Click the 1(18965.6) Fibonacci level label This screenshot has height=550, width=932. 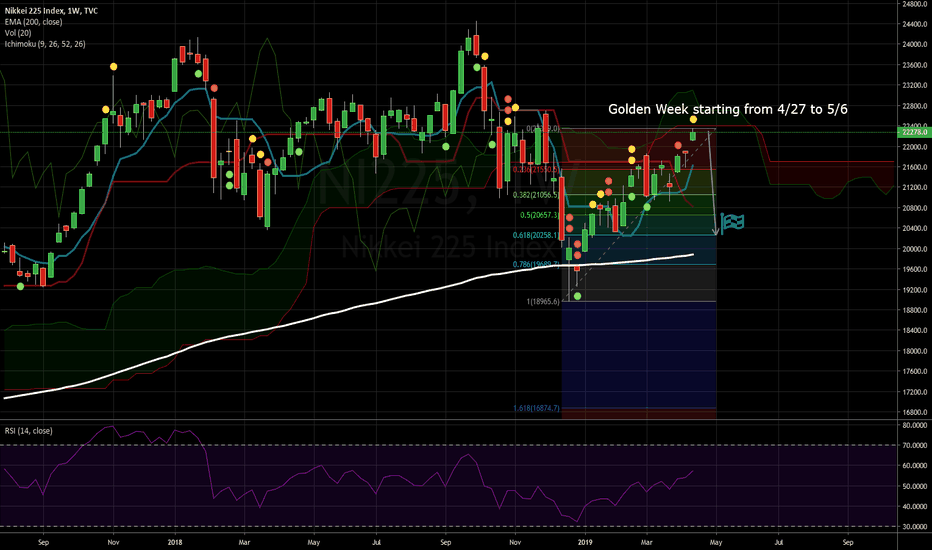[543, 301]
